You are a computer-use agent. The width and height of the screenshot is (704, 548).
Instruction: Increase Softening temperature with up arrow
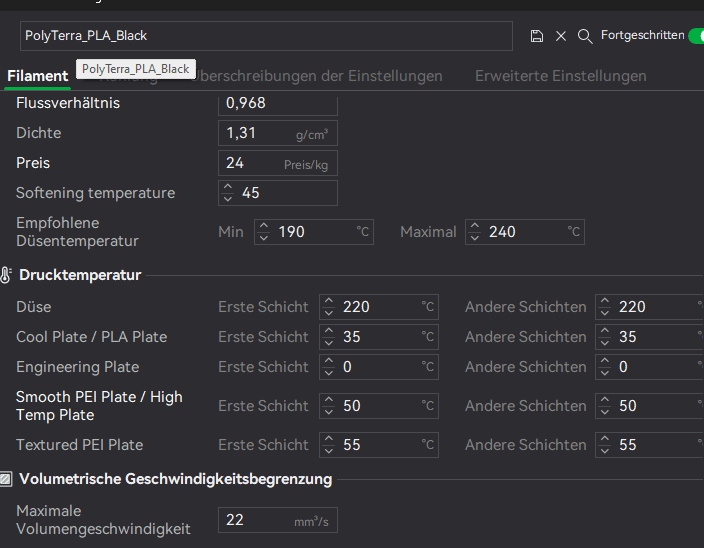click(x=228, y=187)
